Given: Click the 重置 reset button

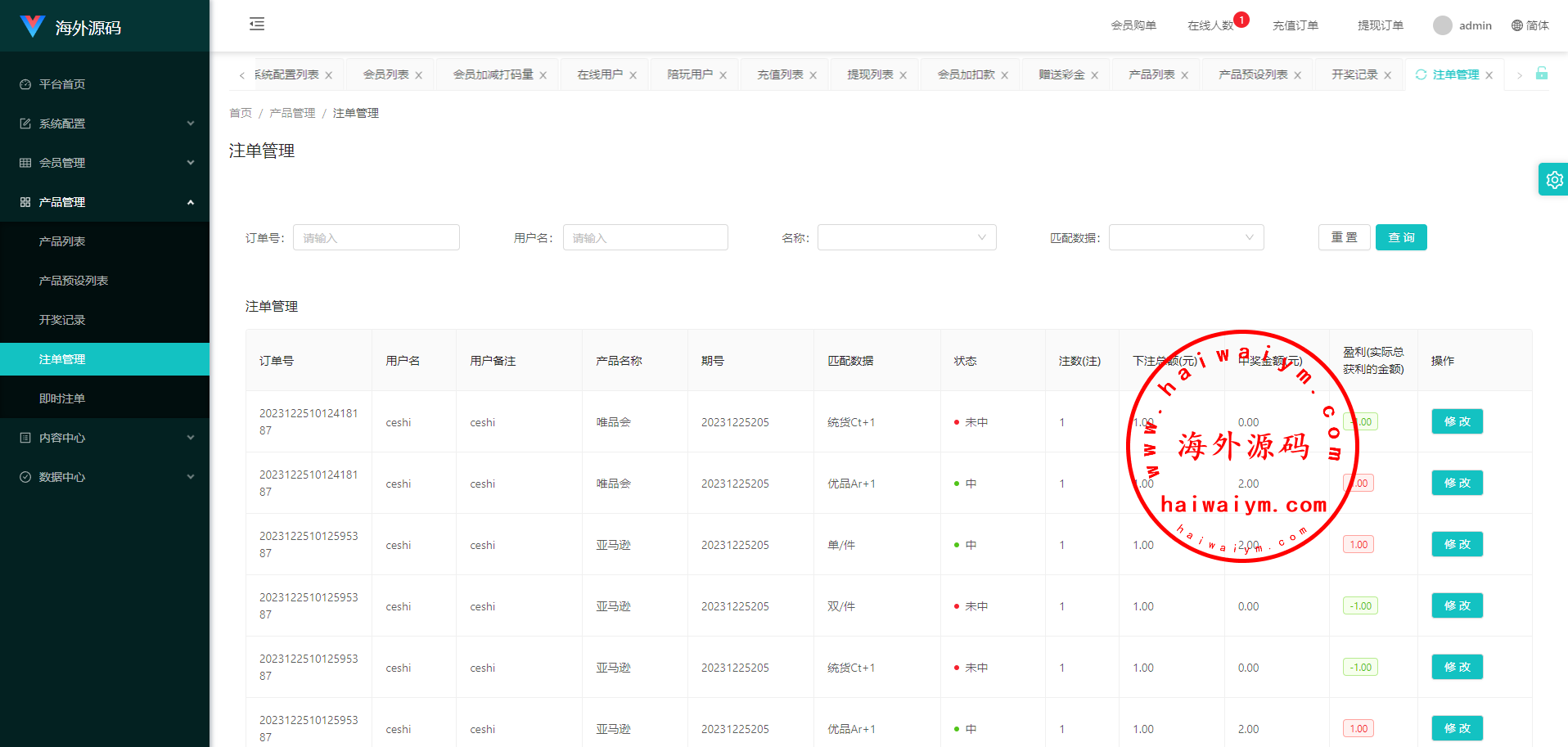Looking at the screenshot, I should point(1344,237).
